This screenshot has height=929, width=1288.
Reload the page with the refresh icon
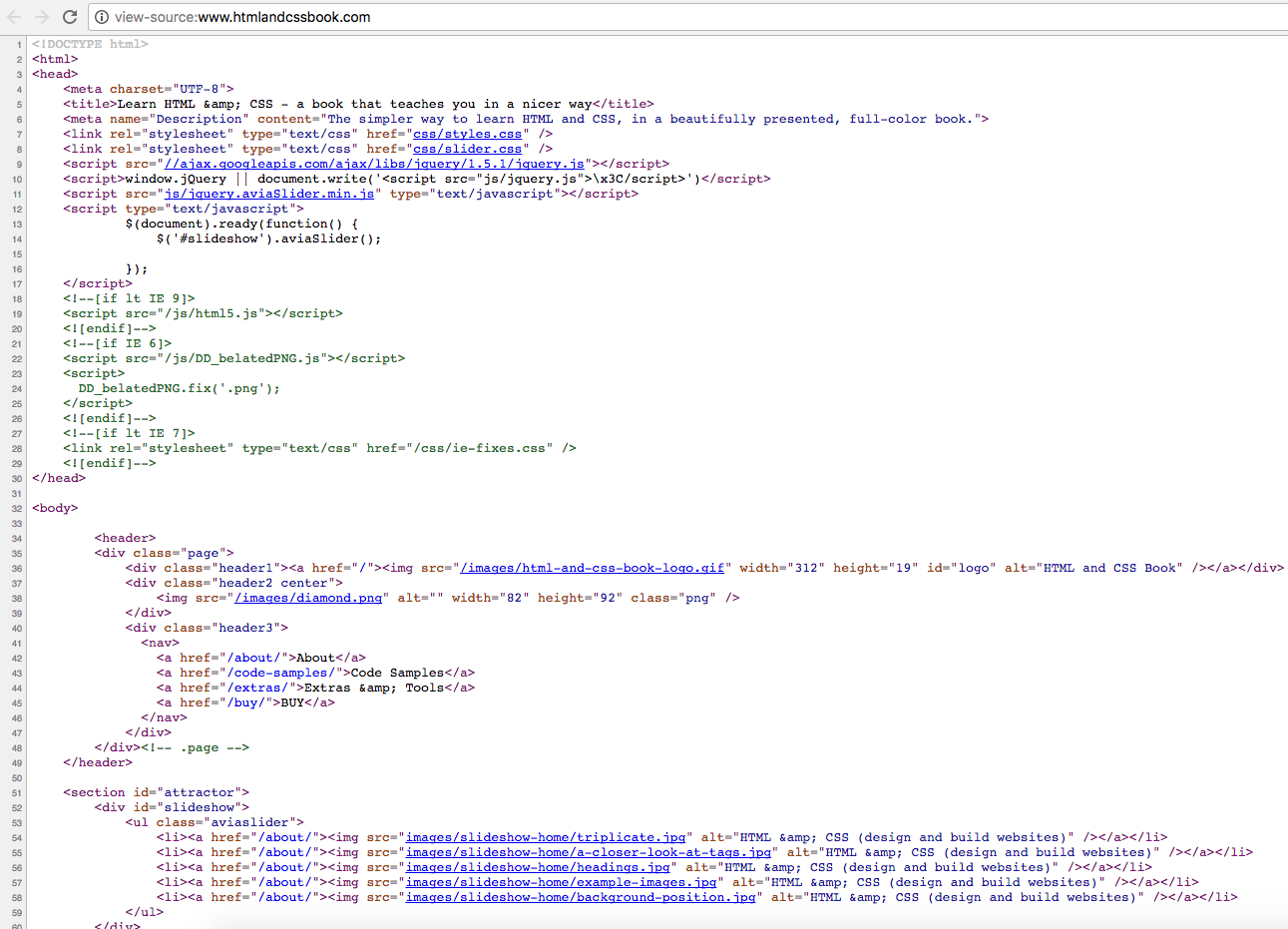[70, 17]
